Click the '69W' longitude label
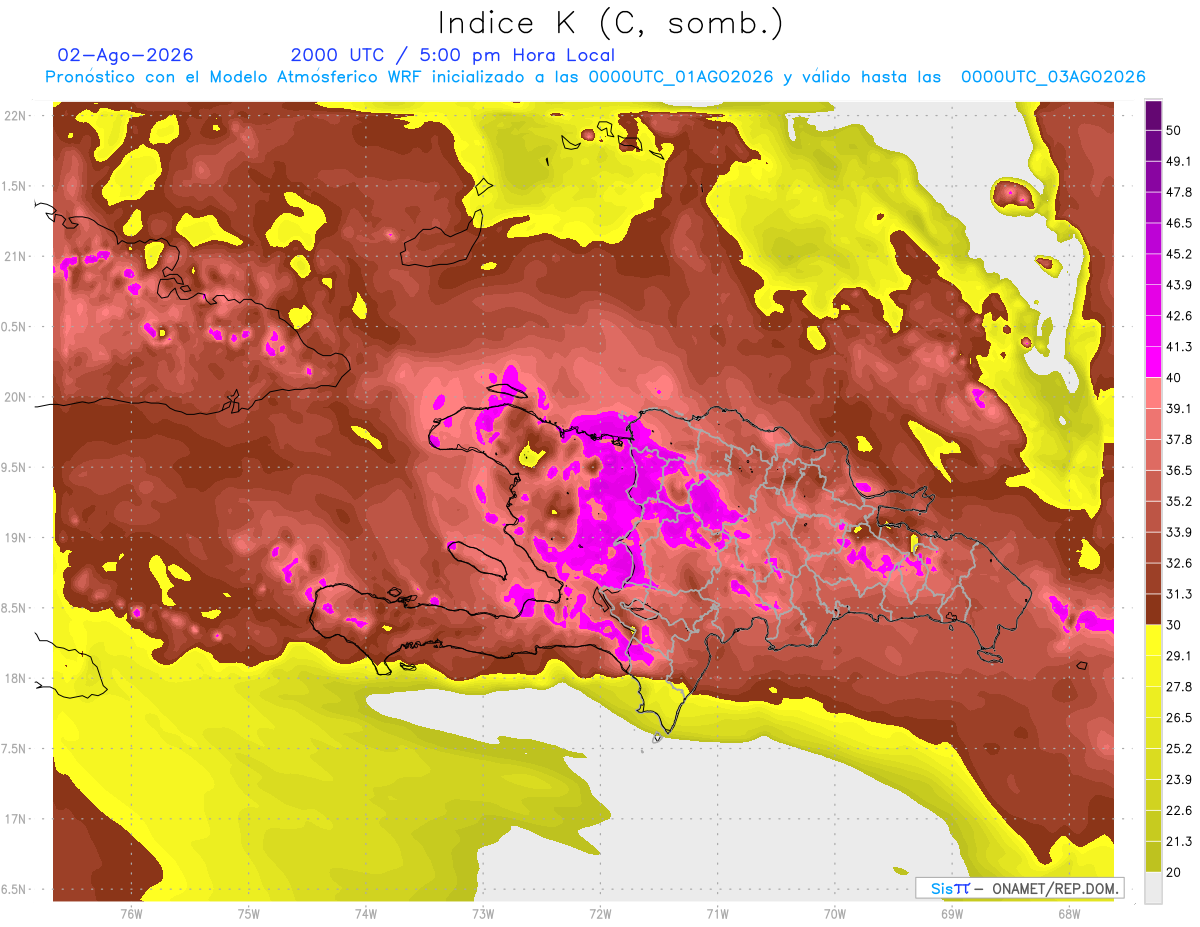Viewport: 1200px width, 927px height. click(952, 914)
